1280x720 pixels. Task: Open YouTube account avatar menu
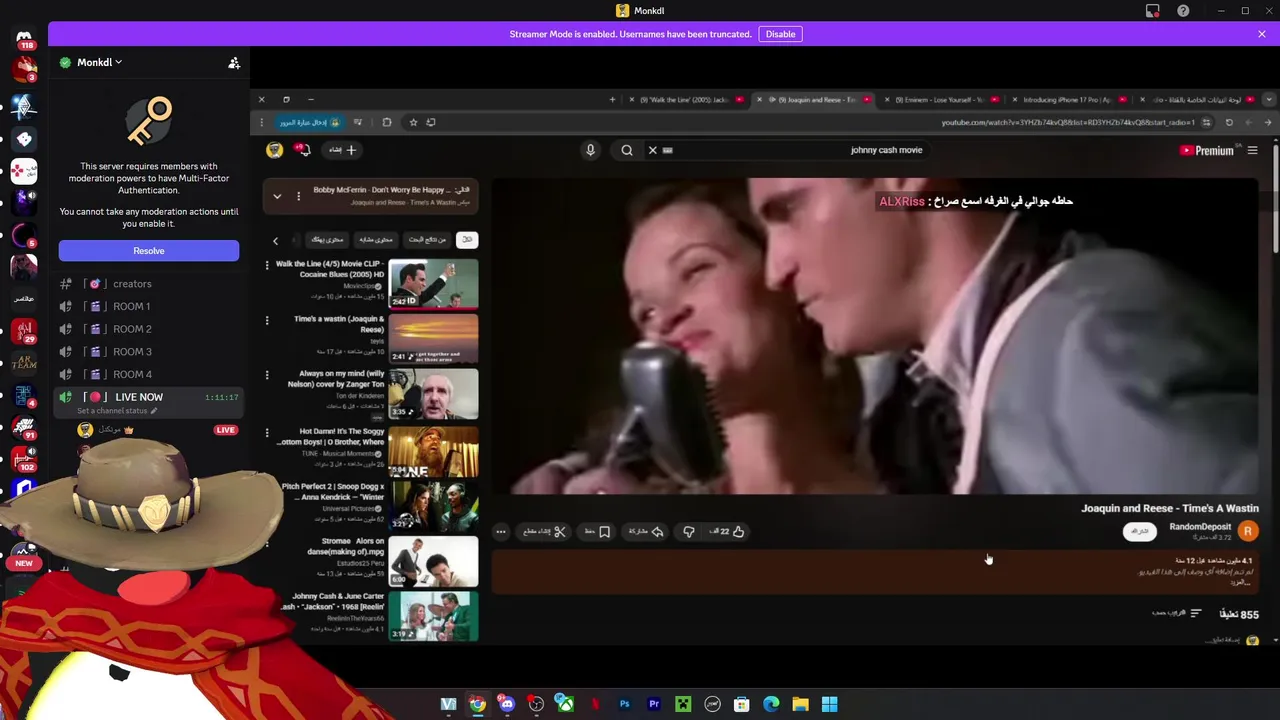(274, 150)
